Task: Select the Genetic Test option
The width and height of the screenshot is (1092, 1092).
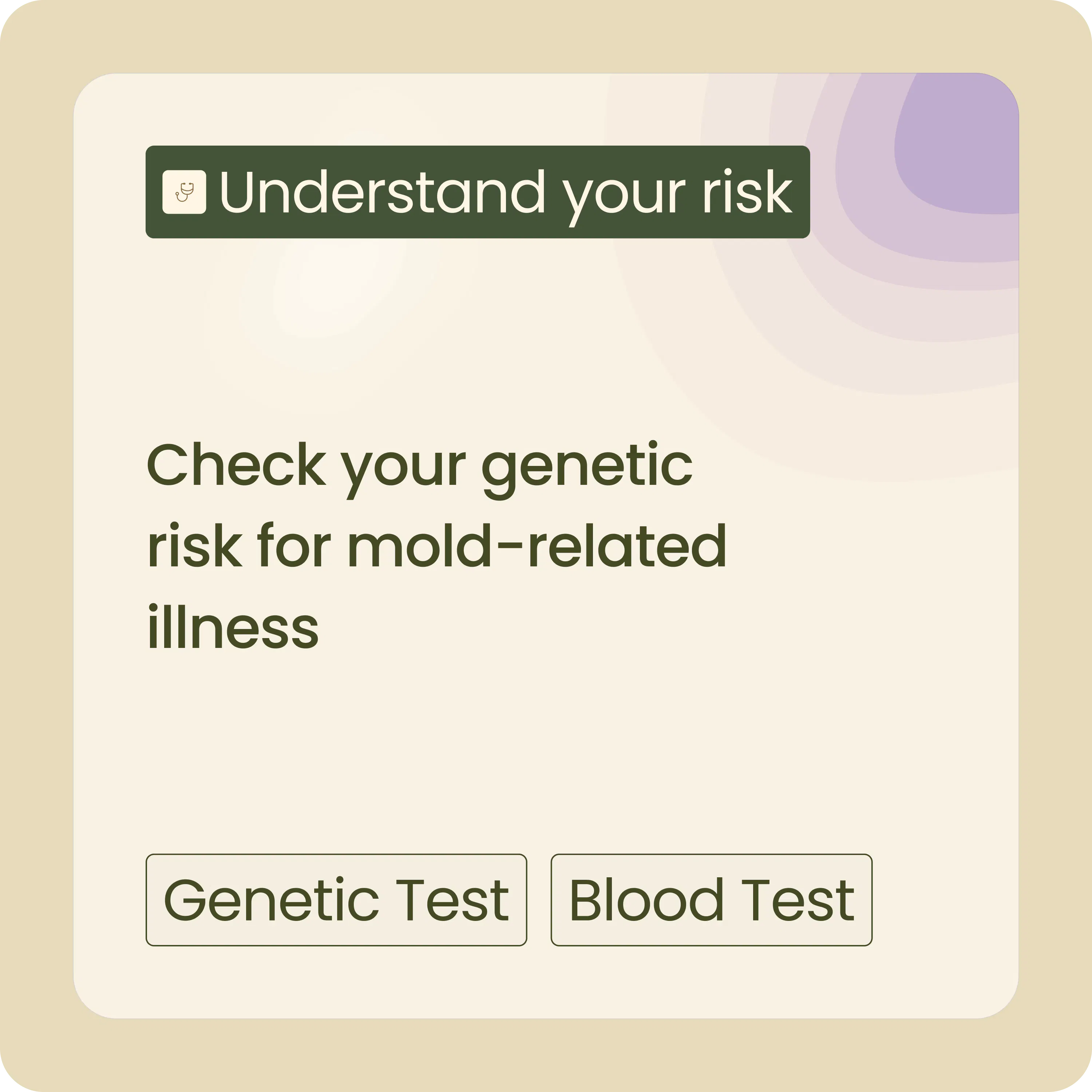Action: 336,900
